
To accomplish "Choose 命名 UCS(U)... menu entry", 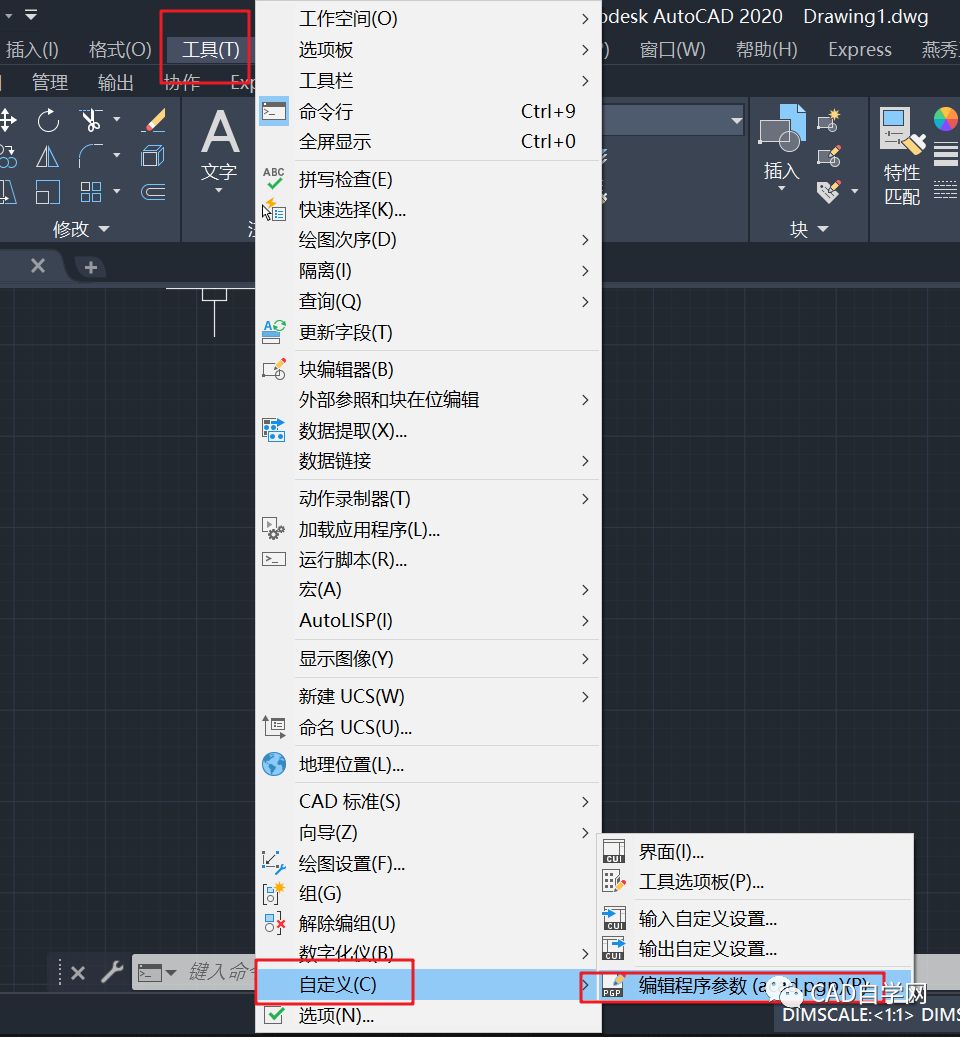I will [428, 727].
